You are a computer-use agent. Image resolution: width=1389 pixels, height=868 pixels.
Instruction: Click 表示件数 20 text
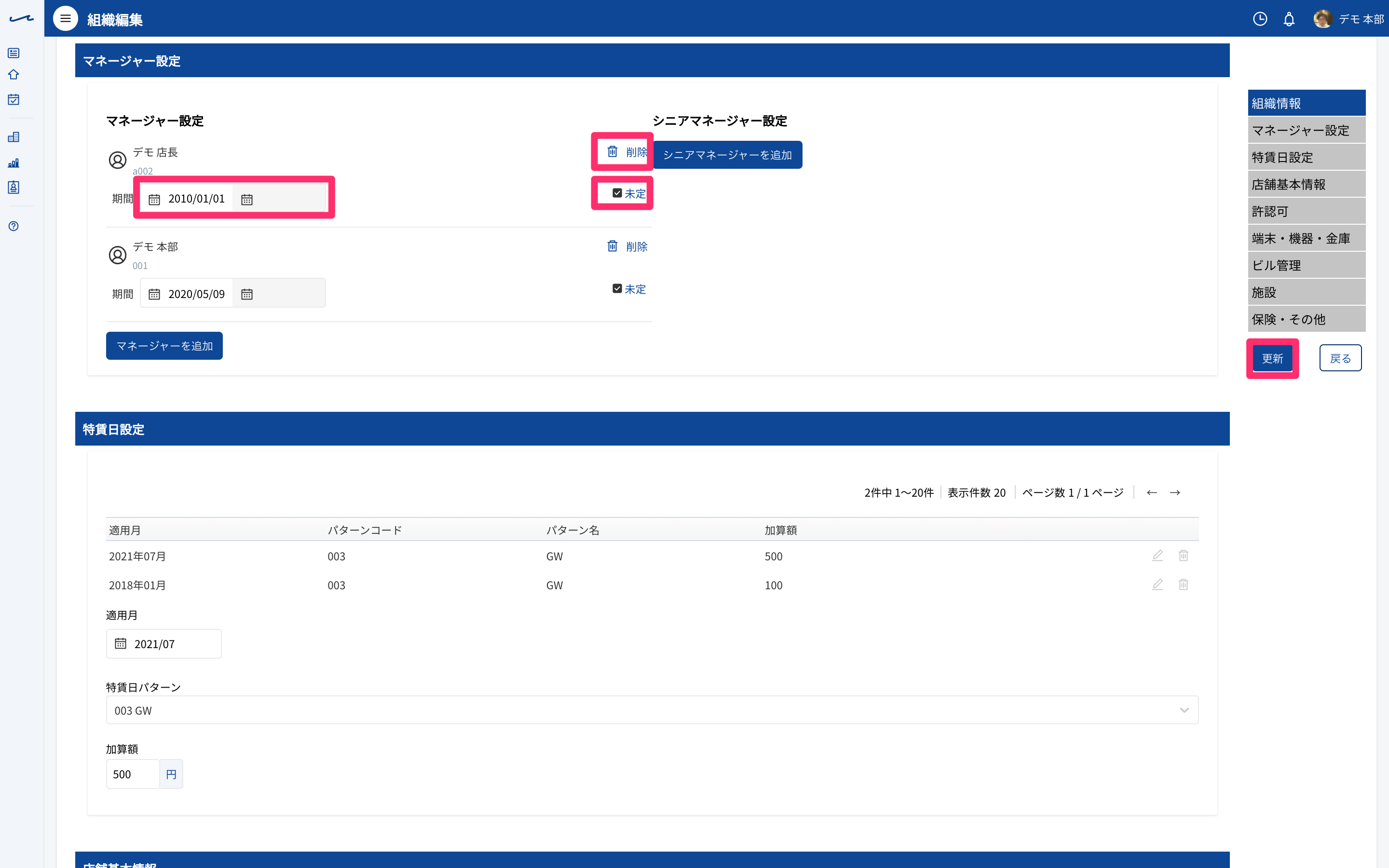tap(976, 492)
